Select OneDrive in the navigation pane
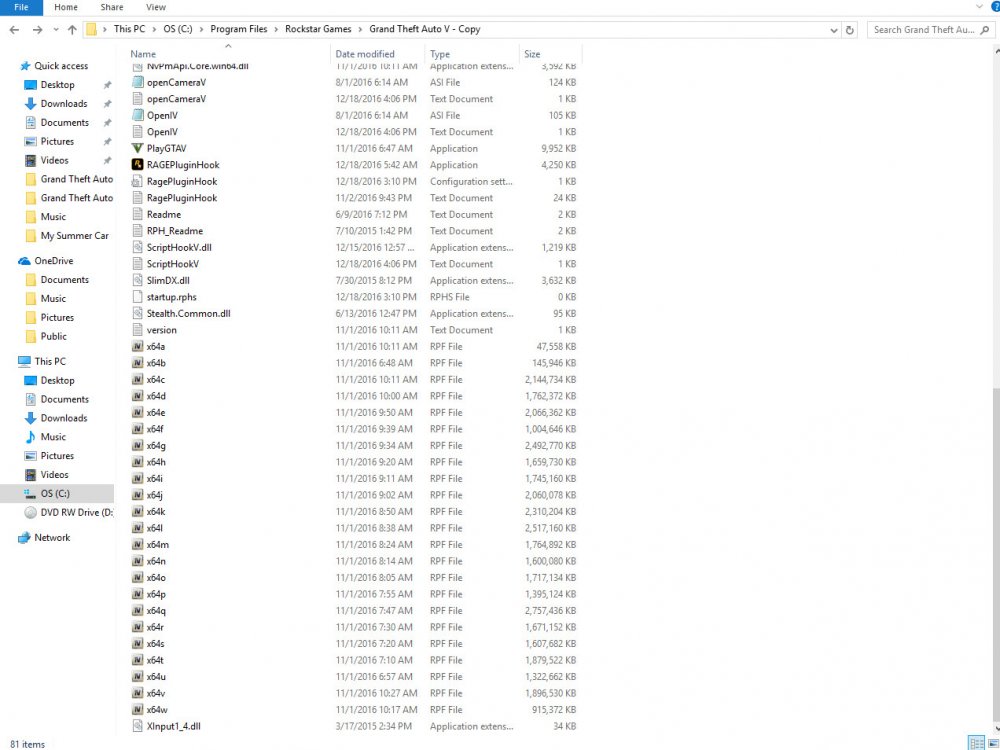Image resolution: width=1000 pixels, height=750 pixels. (x=54, y=261)
